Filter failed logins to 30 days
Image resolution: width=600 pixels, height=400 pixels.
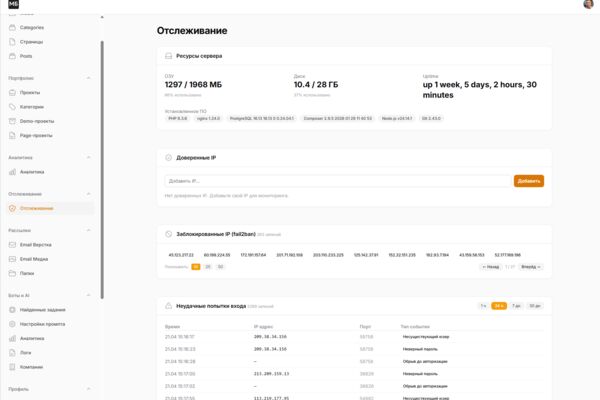pyautogui.click(x=535, y=306)
